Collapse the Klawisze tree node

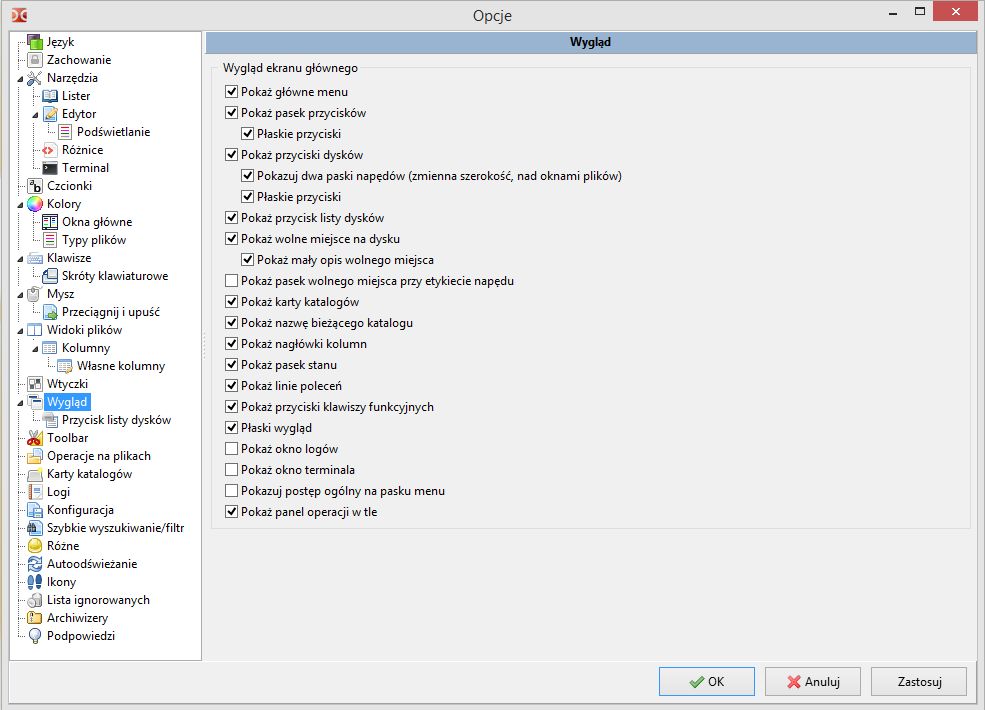pos(20,259)
